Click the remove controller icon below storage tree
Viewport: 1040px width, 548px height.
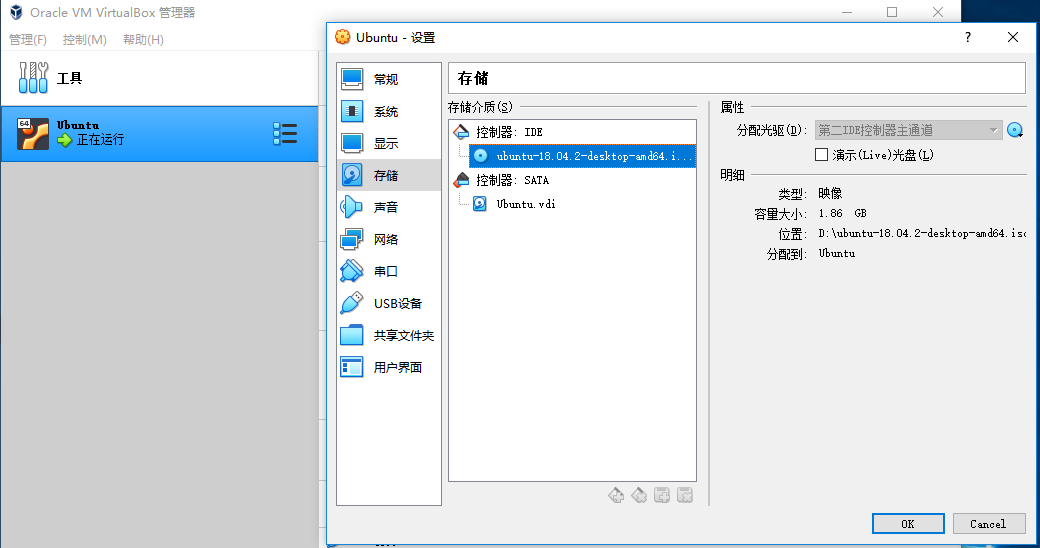[639, 495]
